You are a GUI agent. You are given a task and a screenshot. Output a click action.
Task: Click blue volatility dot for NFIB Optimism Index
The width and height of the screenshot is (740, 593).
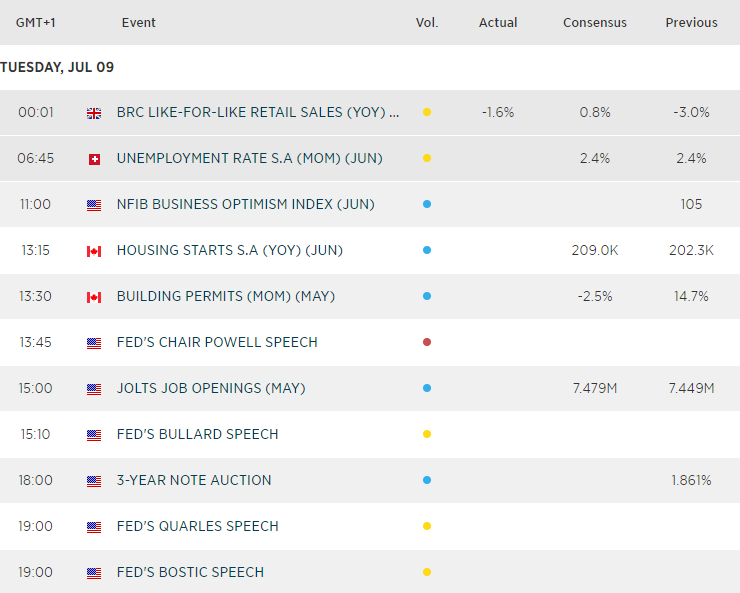[427, 204]
